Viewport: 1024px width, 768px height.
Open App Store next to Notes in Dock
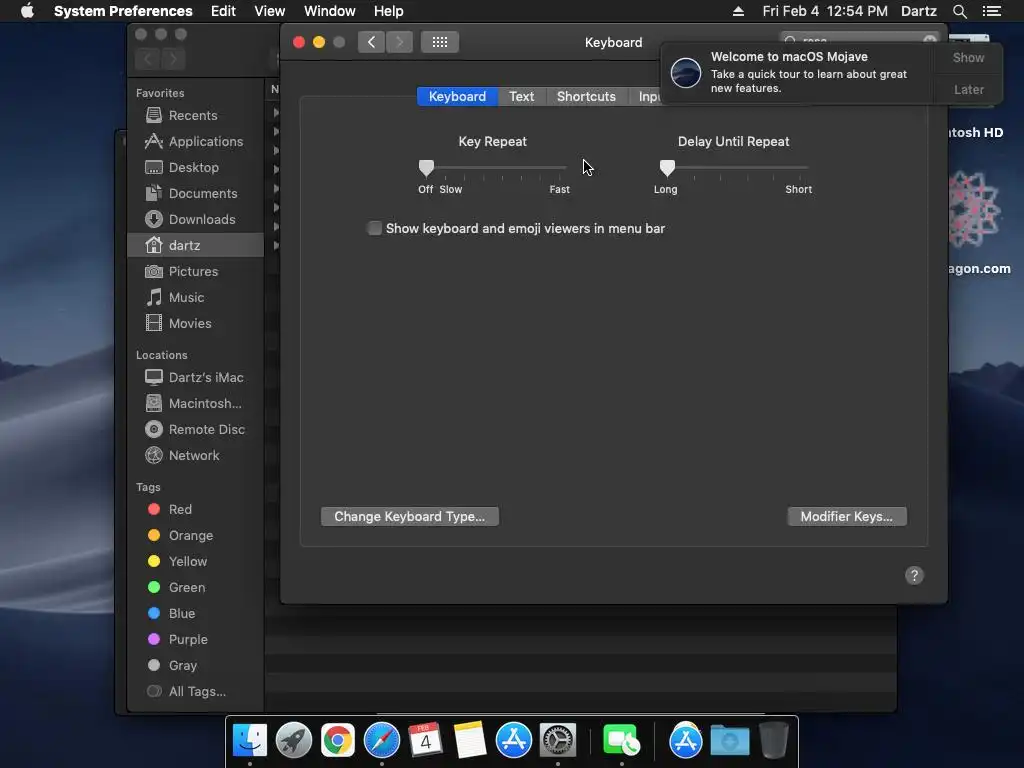coord(513,741)
